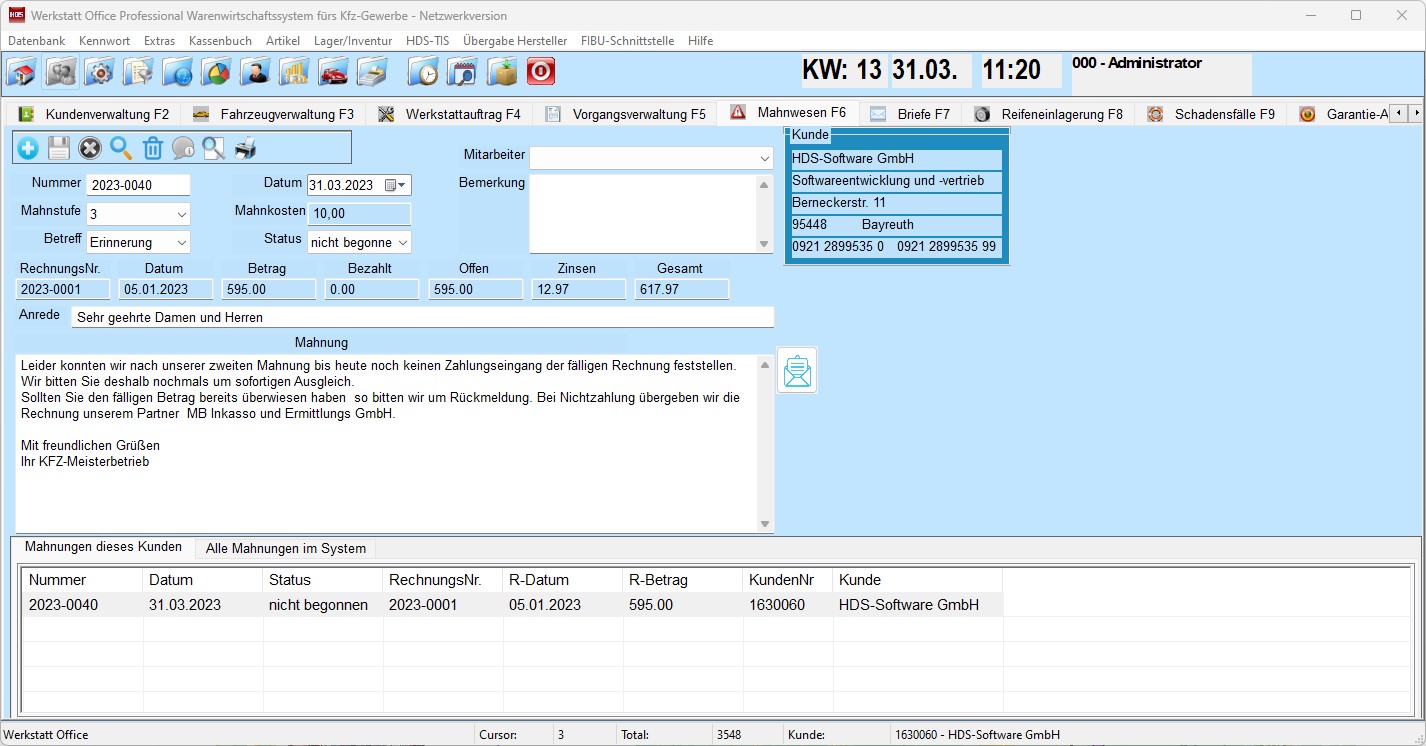Select table row Nummer 2023-0040
Screen dimensions: 1426x746
(x=511, y=605)
